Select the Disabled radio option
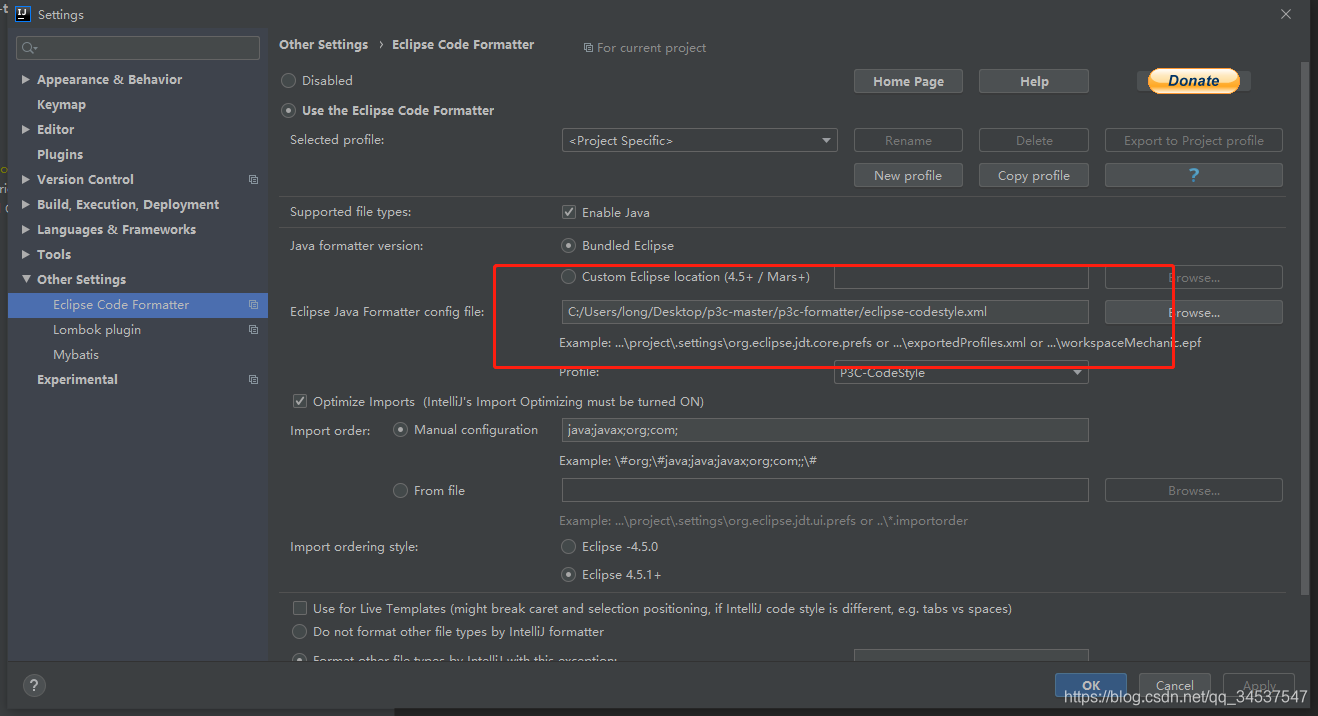Viewport: 1318px width, 716px height. point(289,81)
